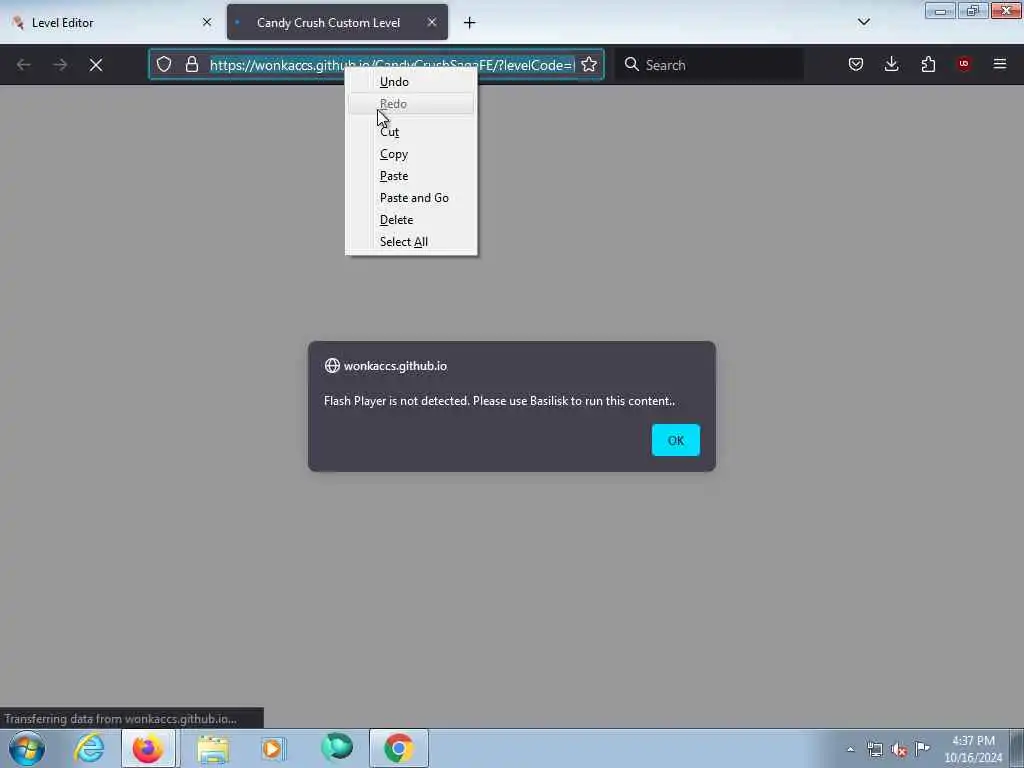This screenshot has width=1024, height=768.
Task: Select Paste and Go menu entry
Action: 411,198
